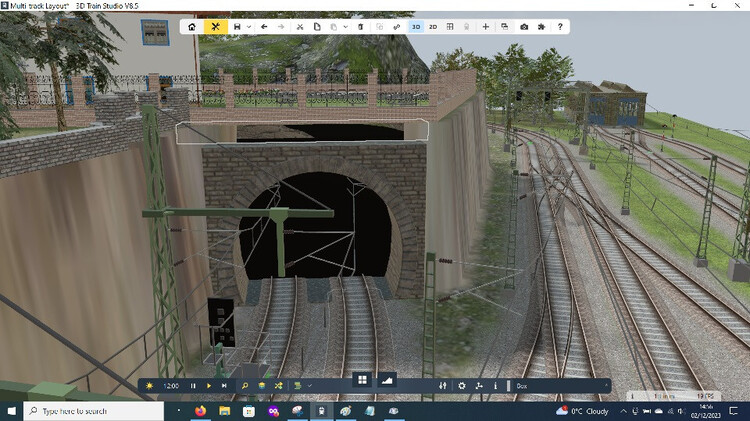Open the Home start page icon
Screen dimensions: 750x421
pos(192,27)
